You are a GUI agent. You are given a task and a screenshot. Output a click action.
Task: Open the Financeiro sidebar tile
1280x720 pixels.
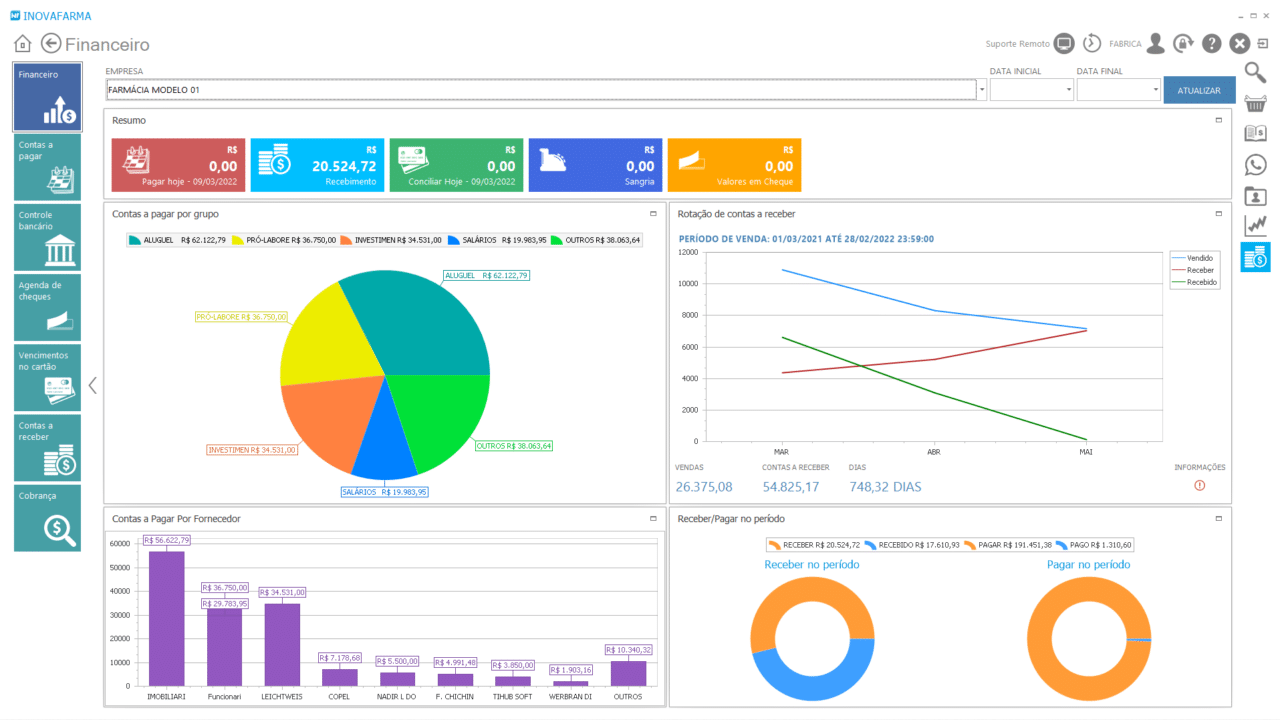click(x=47, y=97)
